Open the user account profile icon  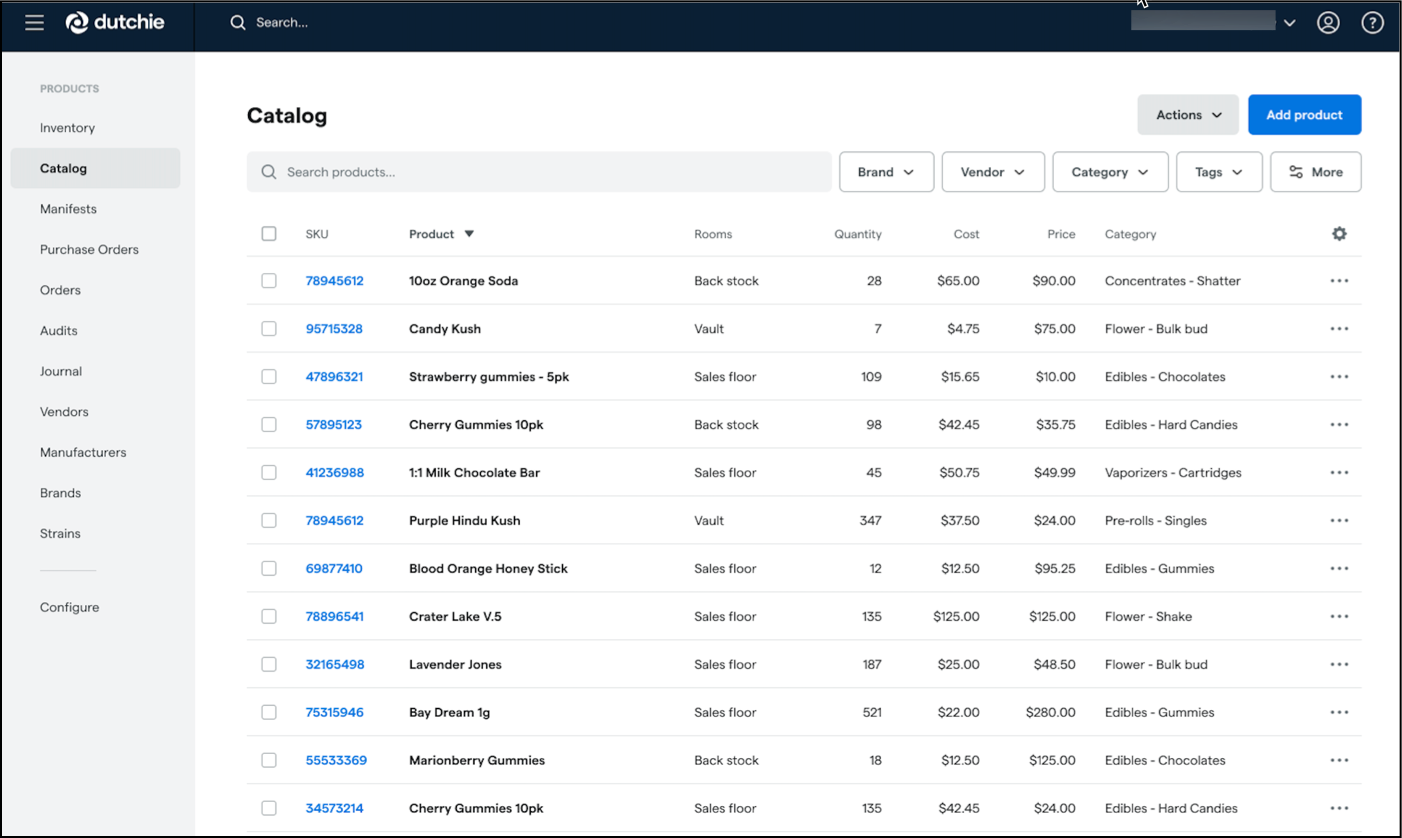[x=1327, y=22]
